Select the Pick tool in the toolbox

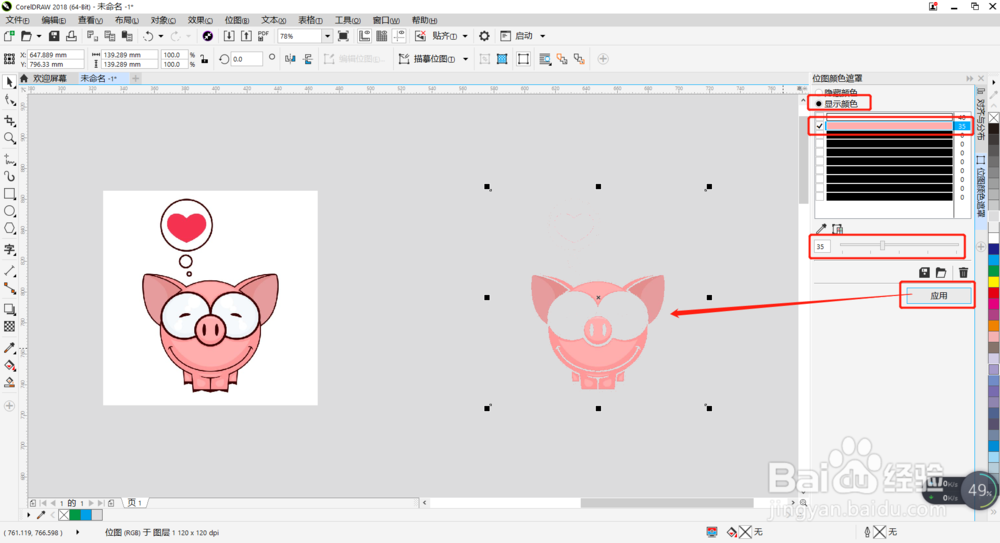tap(10, 82)
